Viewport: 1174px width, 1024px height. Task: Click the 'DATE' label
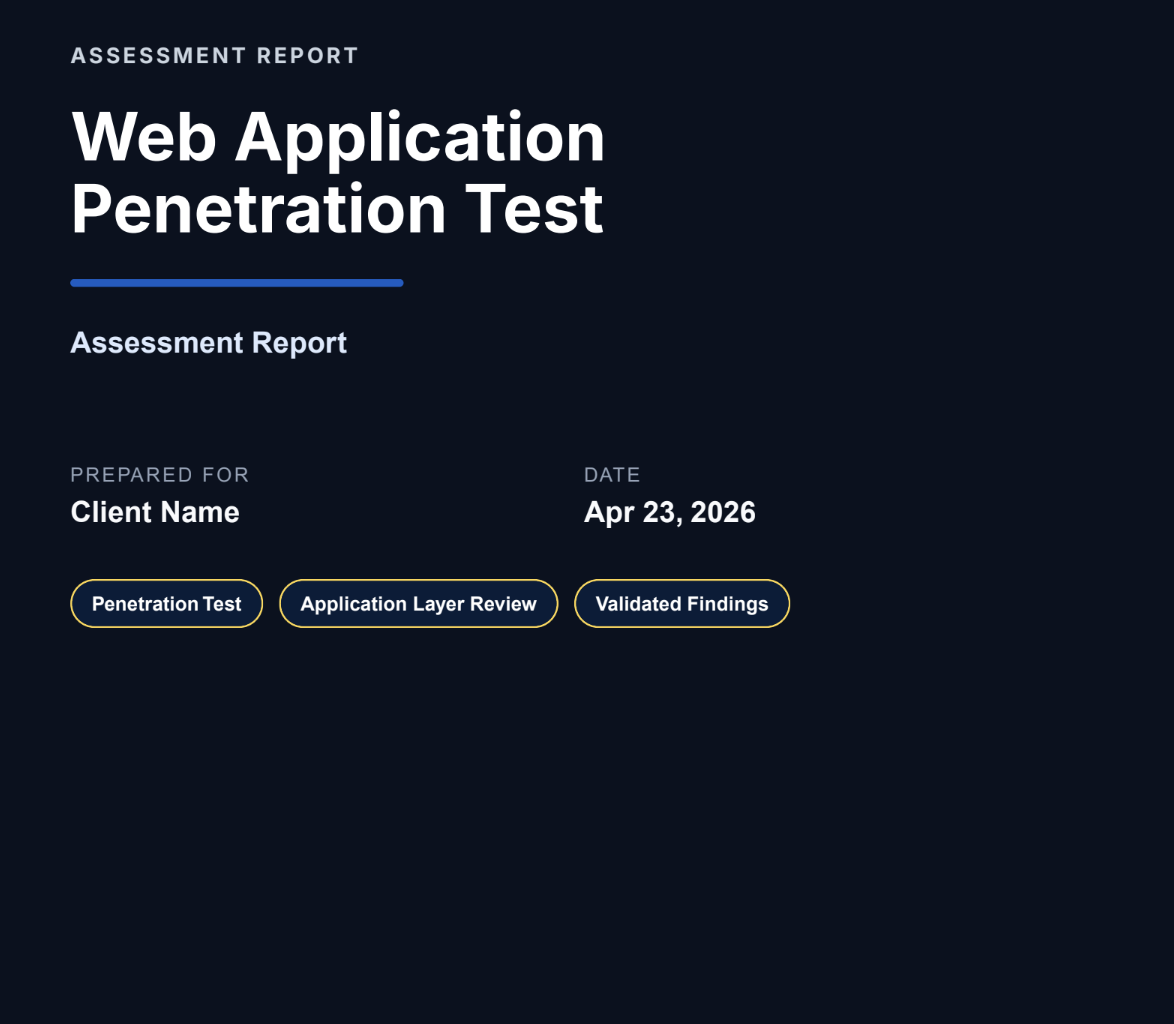click(x=612, y=475)
